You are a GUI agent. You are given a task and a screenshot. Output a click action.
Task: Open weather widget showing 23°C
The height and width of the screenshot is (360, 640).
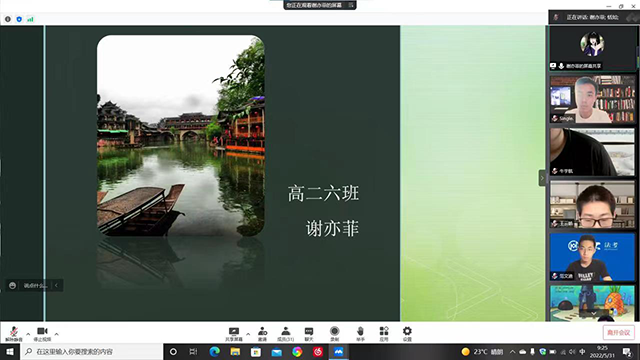[x=482, y=351]
